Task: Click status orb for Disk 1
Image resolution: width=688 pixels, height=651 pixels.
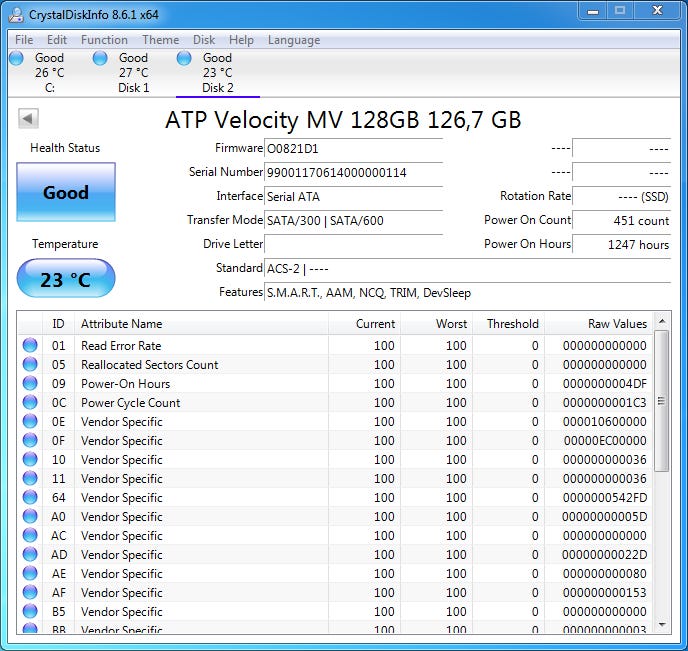Action: click(x=100, y=59)
